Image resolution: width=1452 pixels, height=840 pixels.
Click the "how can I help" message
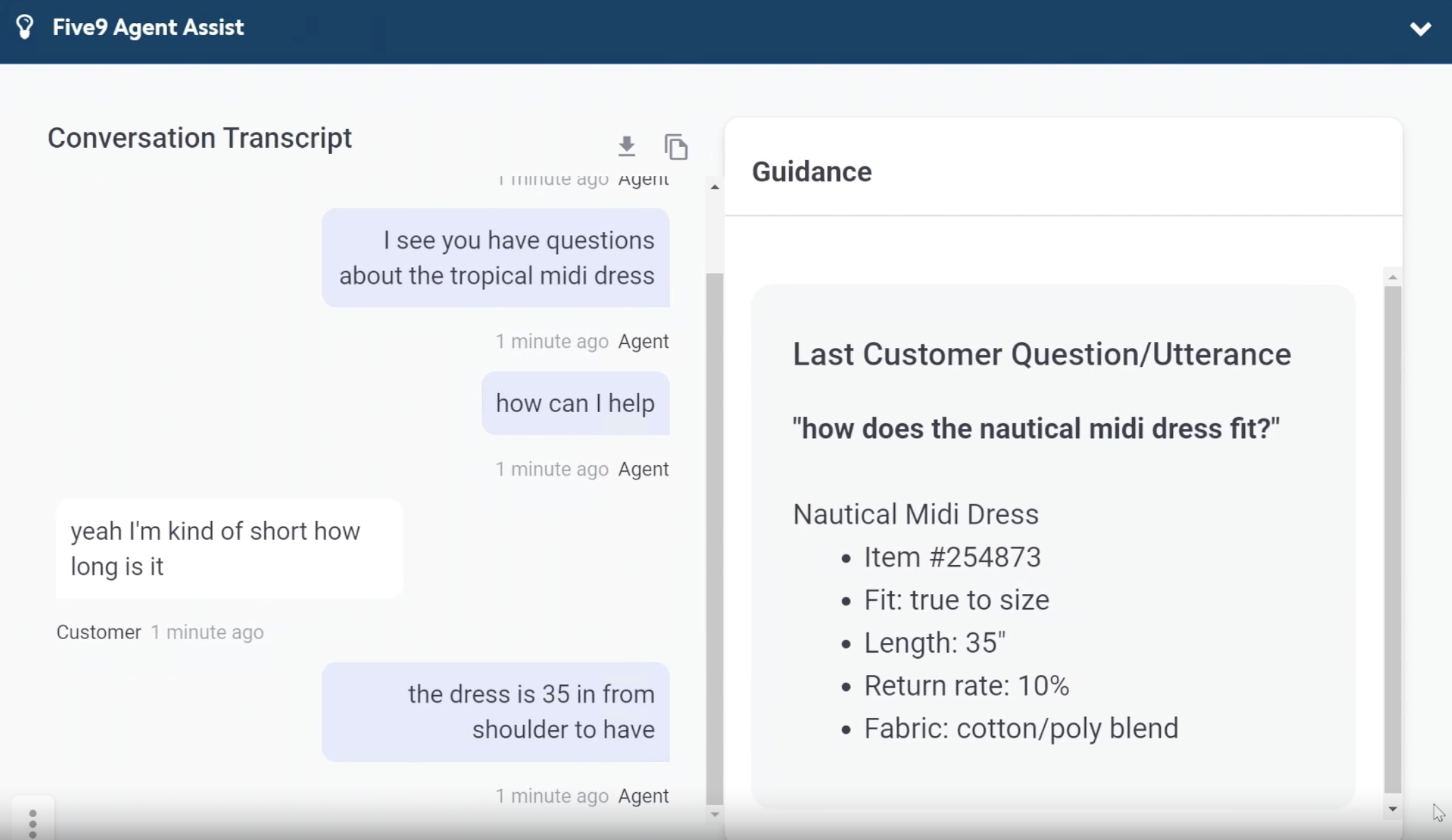pyautogui.click(x=575, y=403)
